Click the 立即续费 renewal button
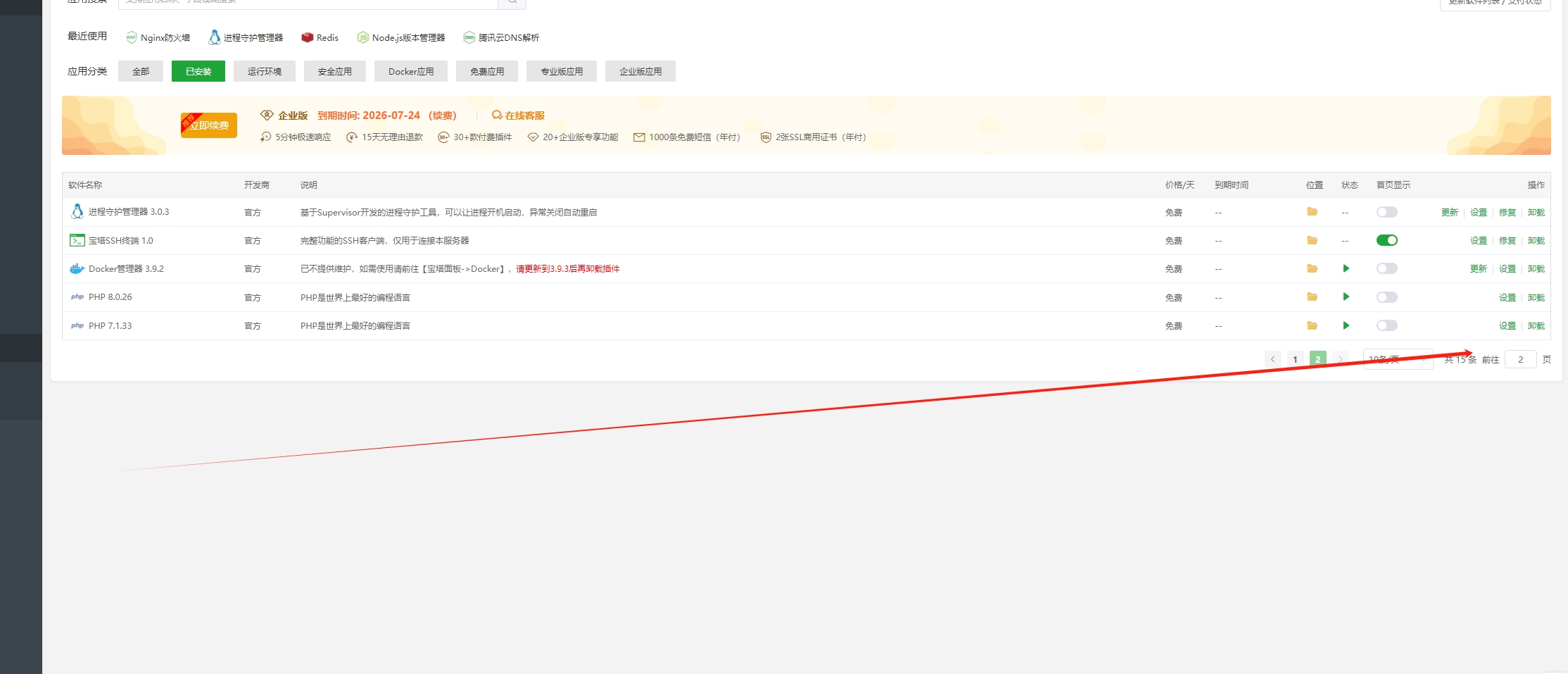 (x=208, y=125)
